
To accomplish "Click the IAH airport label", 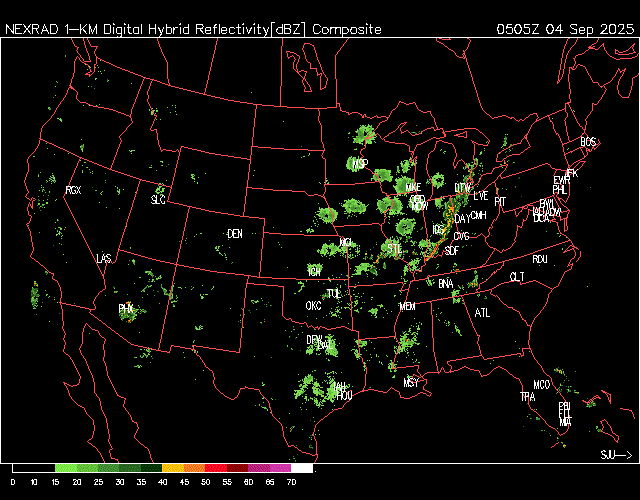I will (x=340, y=387).
